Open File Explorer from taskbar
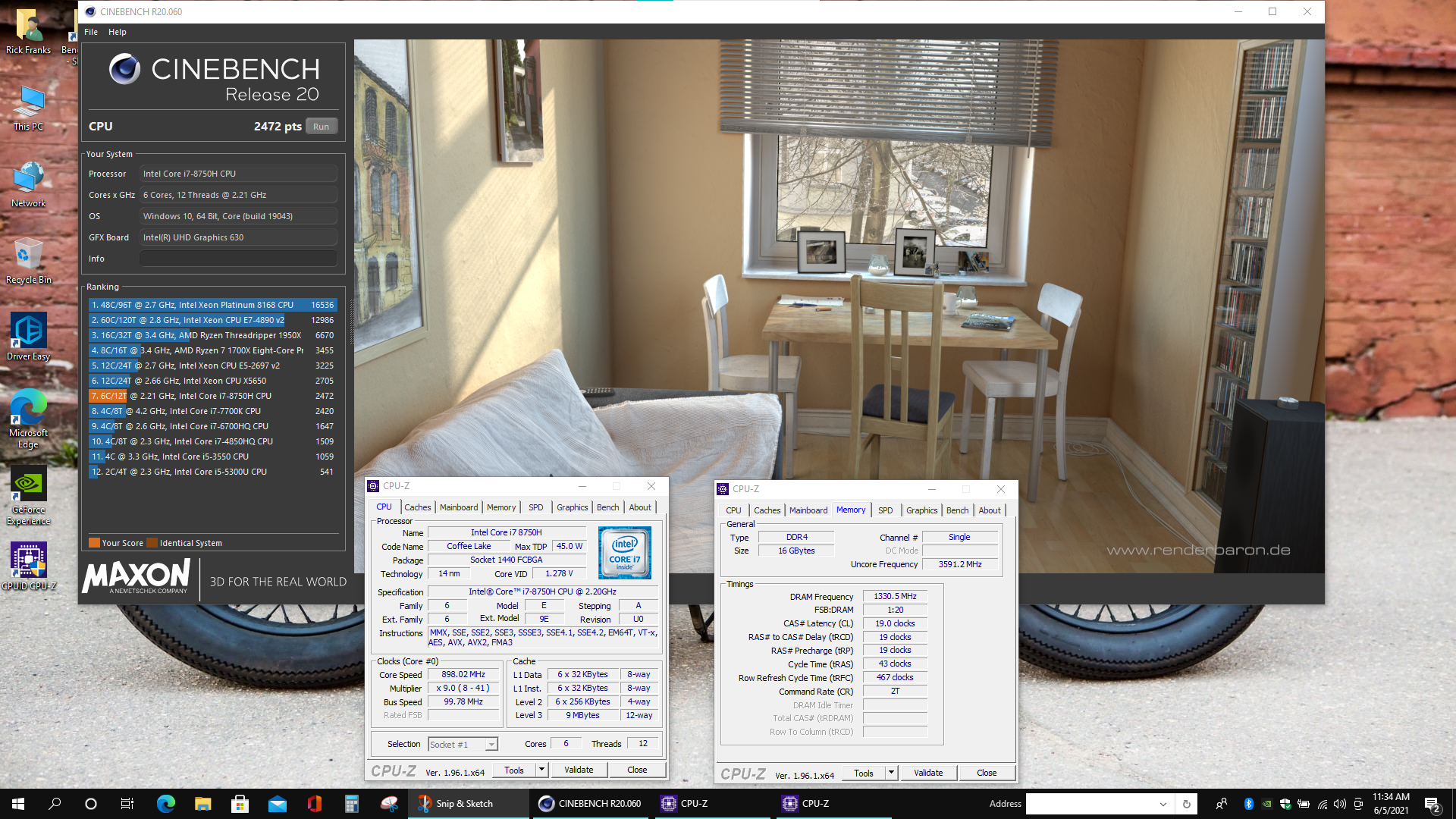The height and width of the screenshot is (819, 1456). 202,804
